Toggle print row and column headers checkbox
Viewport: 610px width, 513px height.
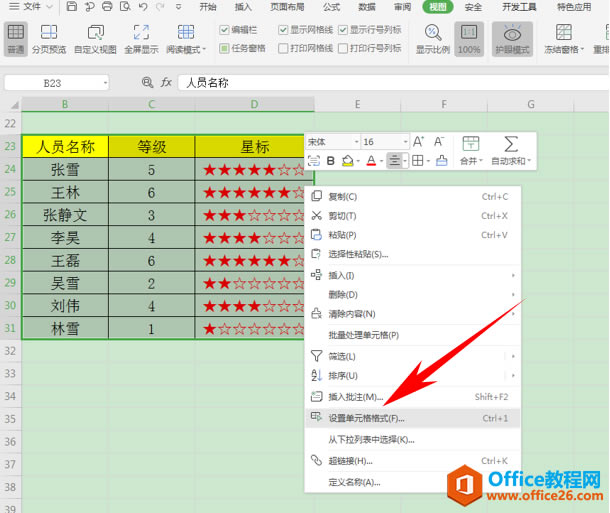point(343,49)
